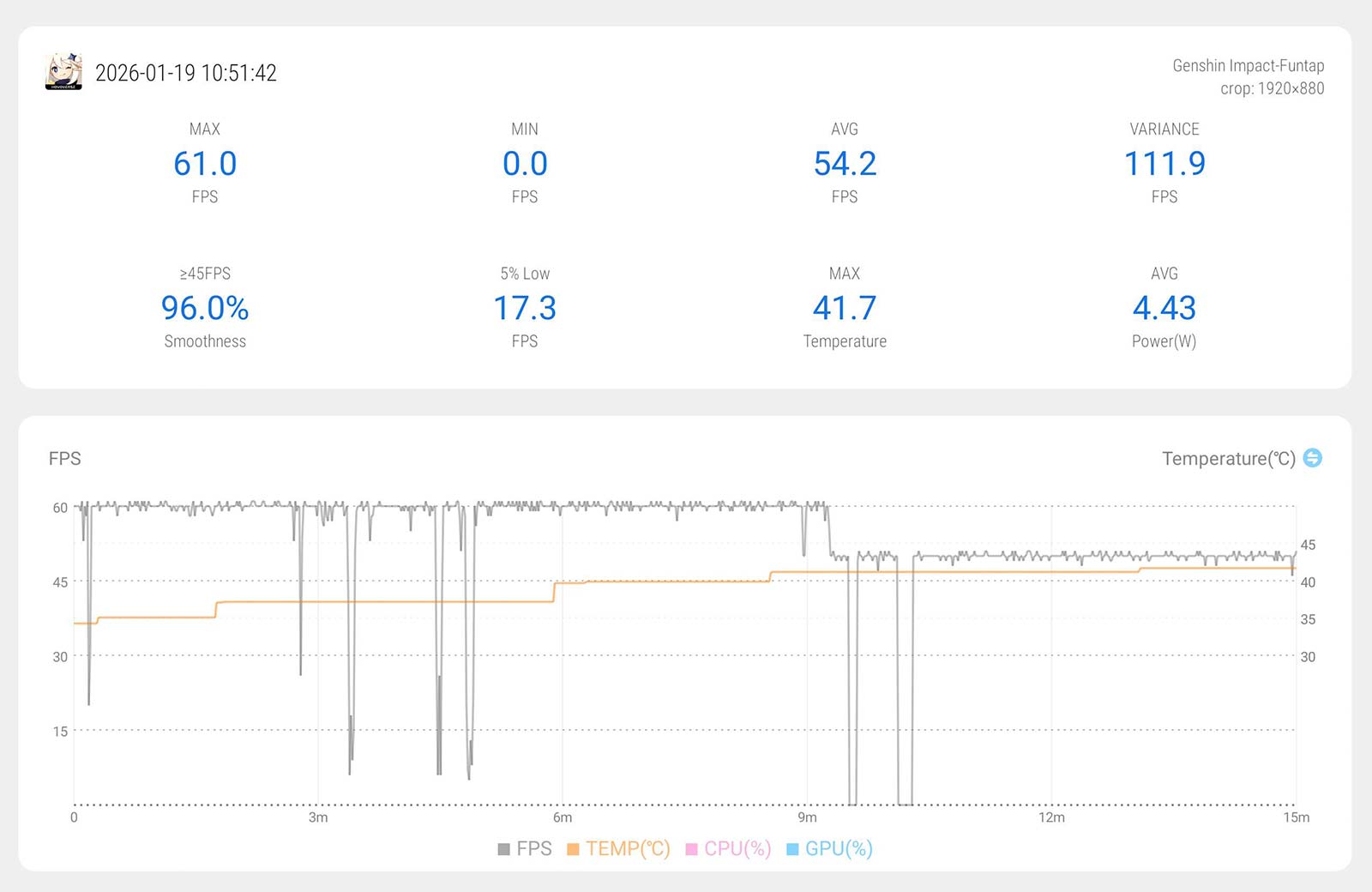Image resolution: width=1372 pixels, height=892 pixels.
Task: Click the Genshin Impact app icon
Action: pyautogui.click(x=63, y=72)
